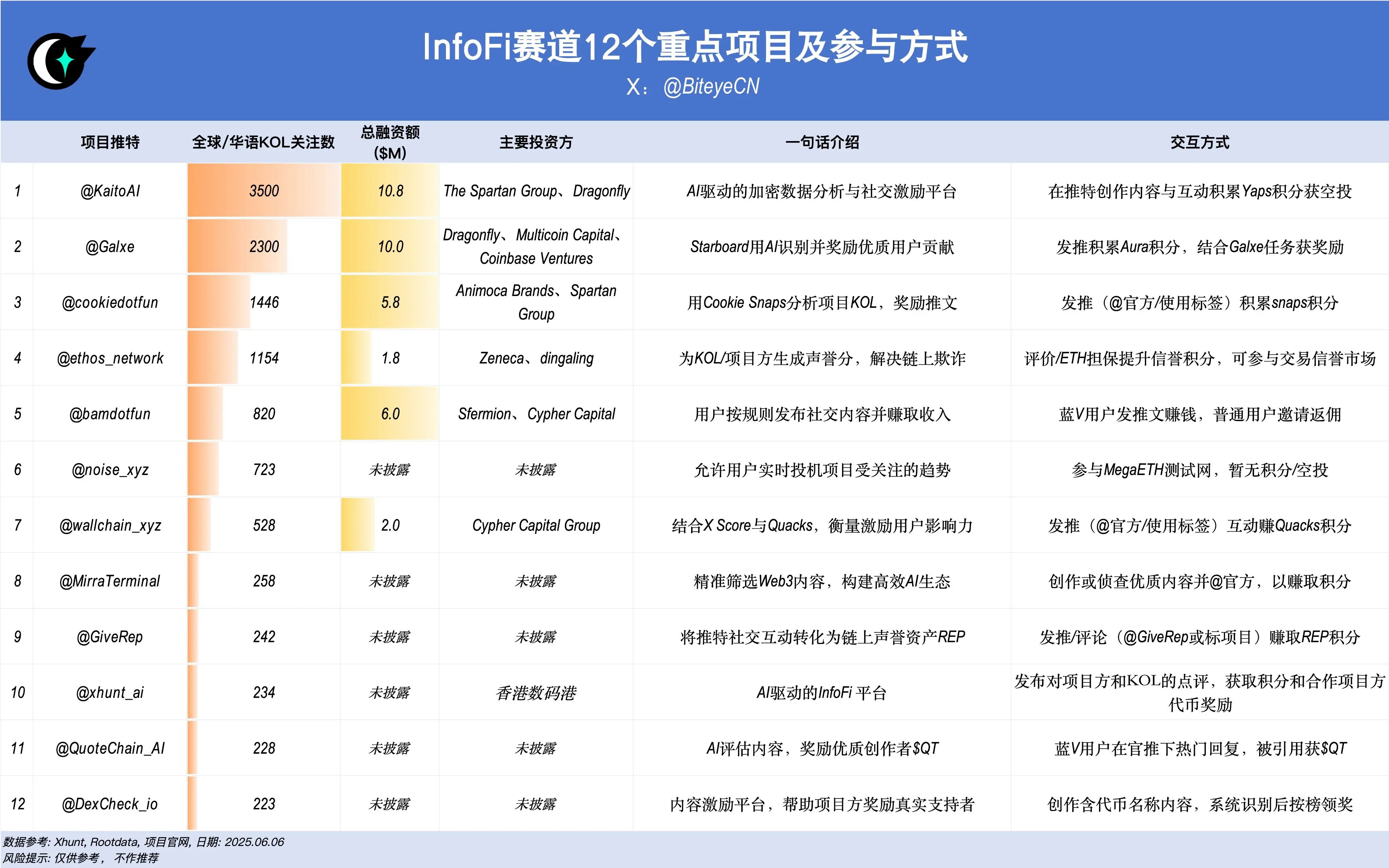
Task: Click the Biteye moon-star logo
Action: pyautogui.click(x=61, y=61)
